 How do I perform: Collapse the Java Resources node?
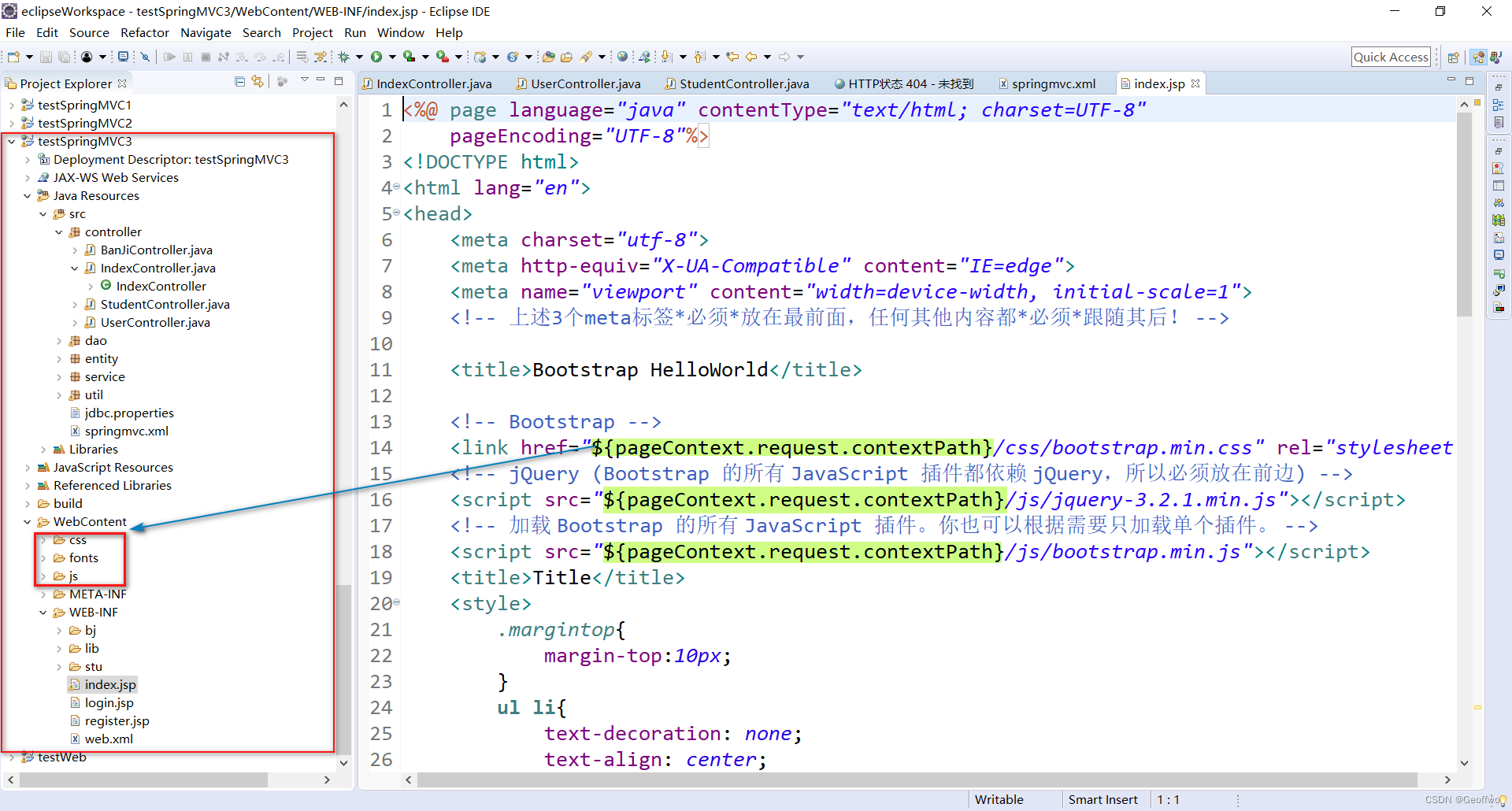pos(27,195)
